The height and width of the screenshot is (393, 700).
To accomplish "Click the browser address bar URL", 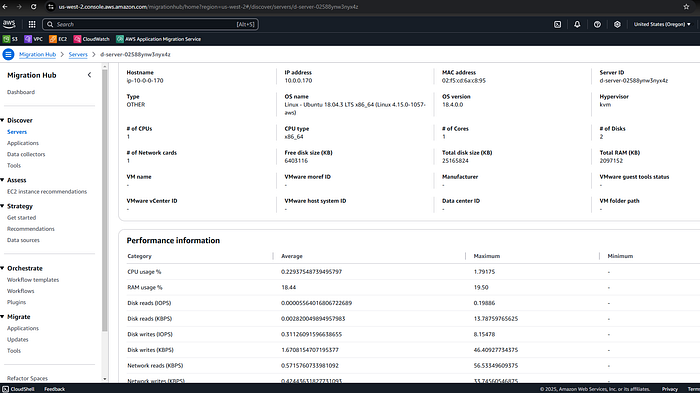I will pos(208,7).
